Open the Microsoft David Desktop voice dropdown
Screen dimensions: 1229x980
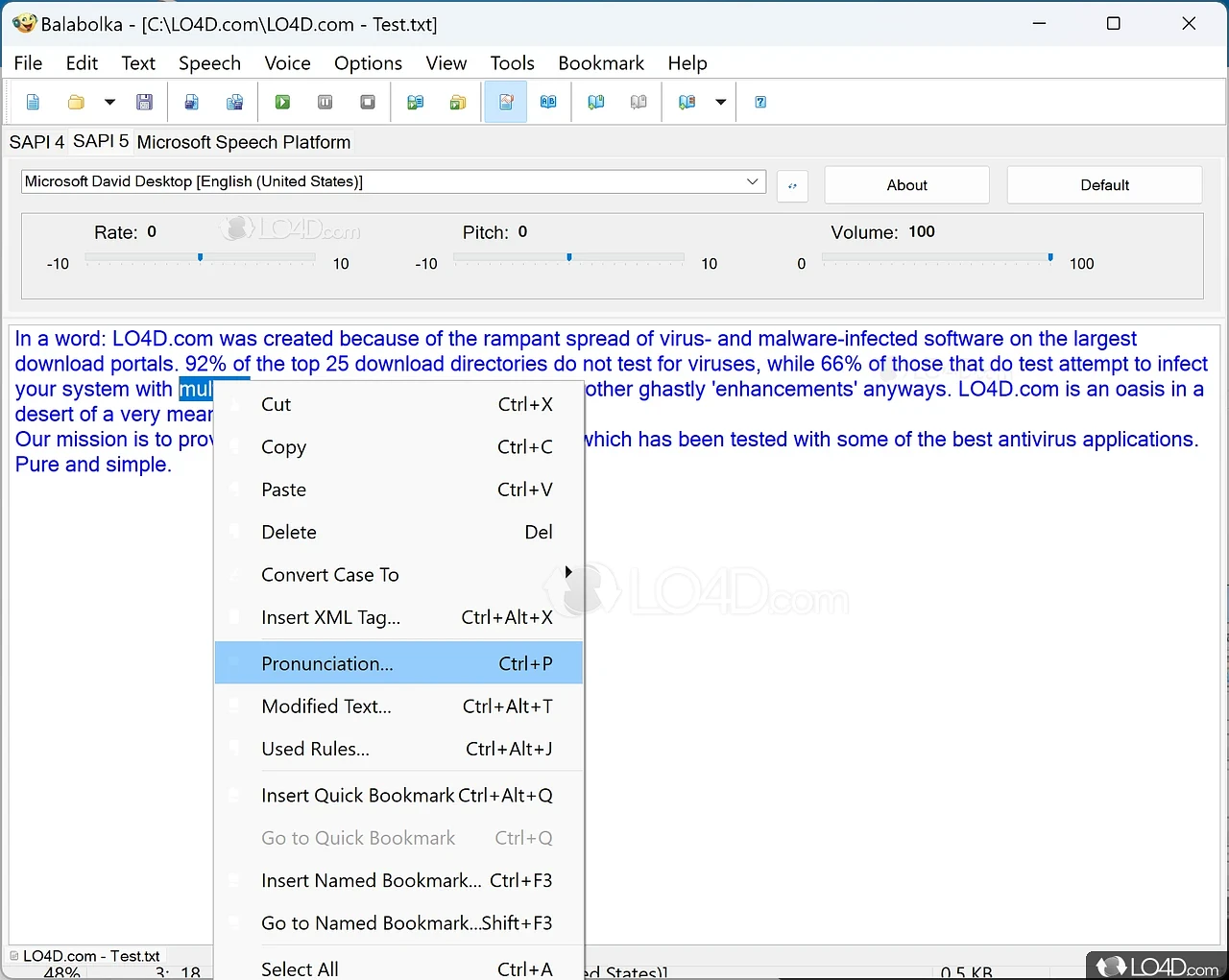(x=393, y=181)
